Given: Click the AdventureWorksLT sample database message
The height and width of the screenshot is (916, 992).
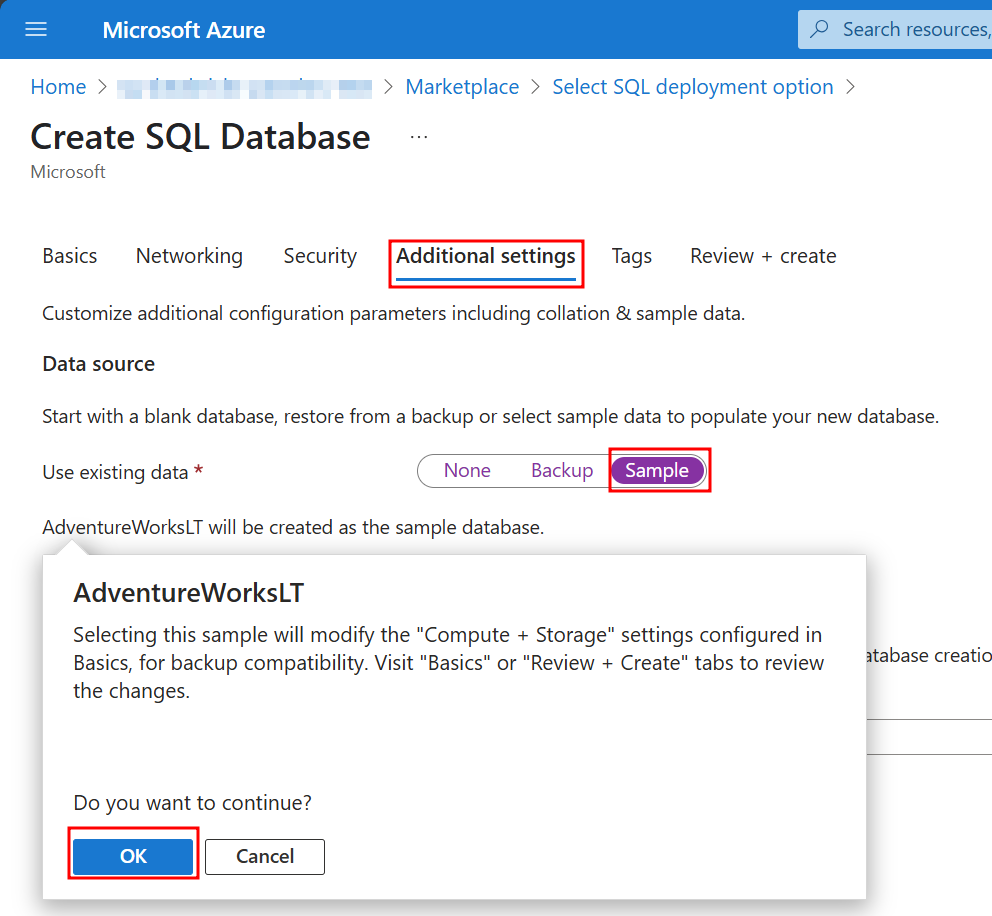Looking at the screenshot, I should (x=293, y=527).
